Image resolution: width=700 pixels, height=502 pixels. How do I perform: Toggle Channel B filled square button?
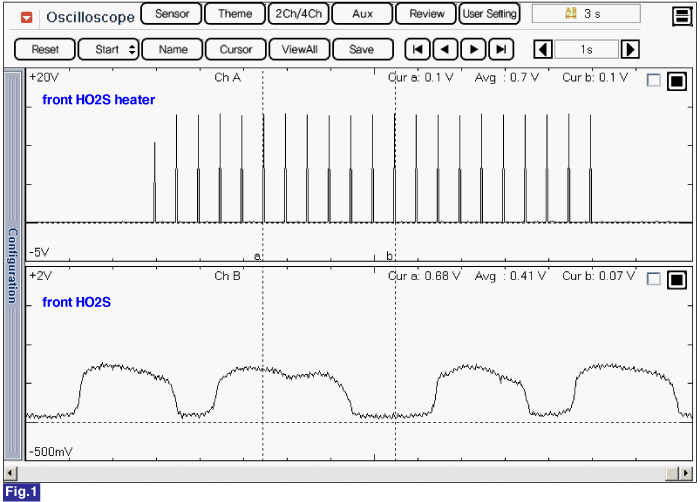677,279
